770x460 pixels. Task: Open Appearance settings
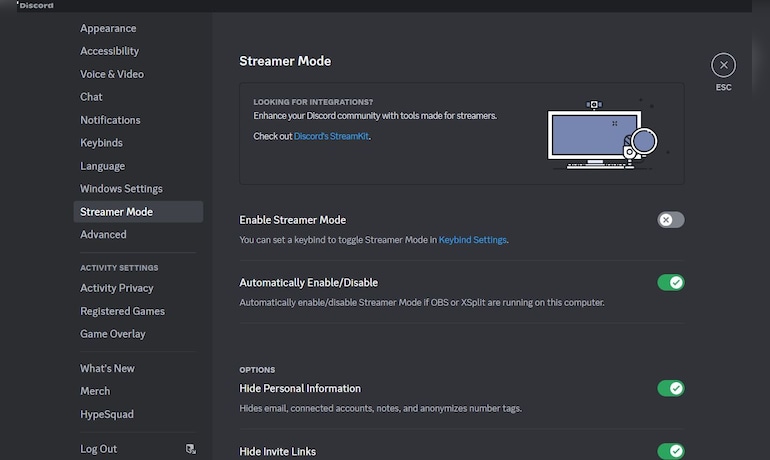click(x=108, y=28)
